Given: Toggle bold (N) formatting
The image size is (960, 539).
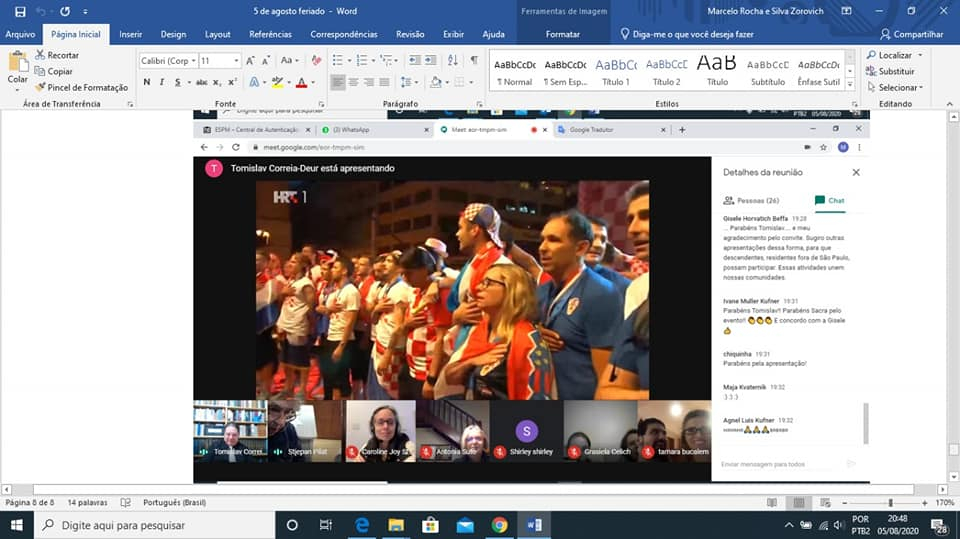Looking at the screenshot, I should (x=146, y=82).
